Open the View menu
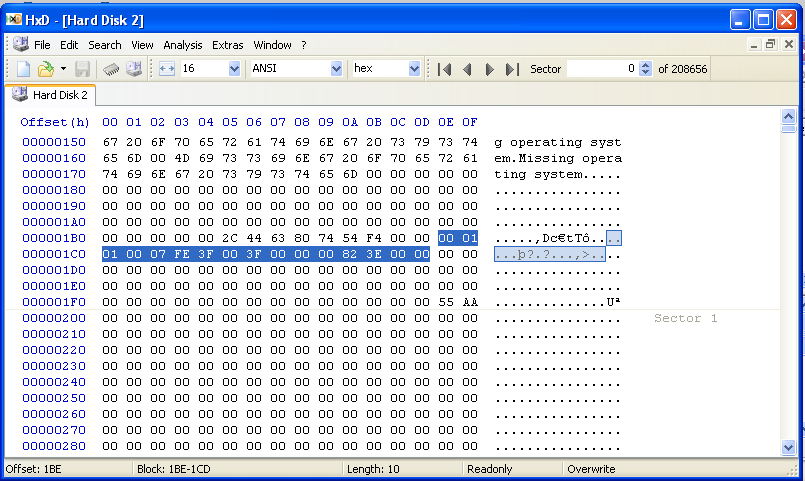Screen dimensions: 805x481 142,45
